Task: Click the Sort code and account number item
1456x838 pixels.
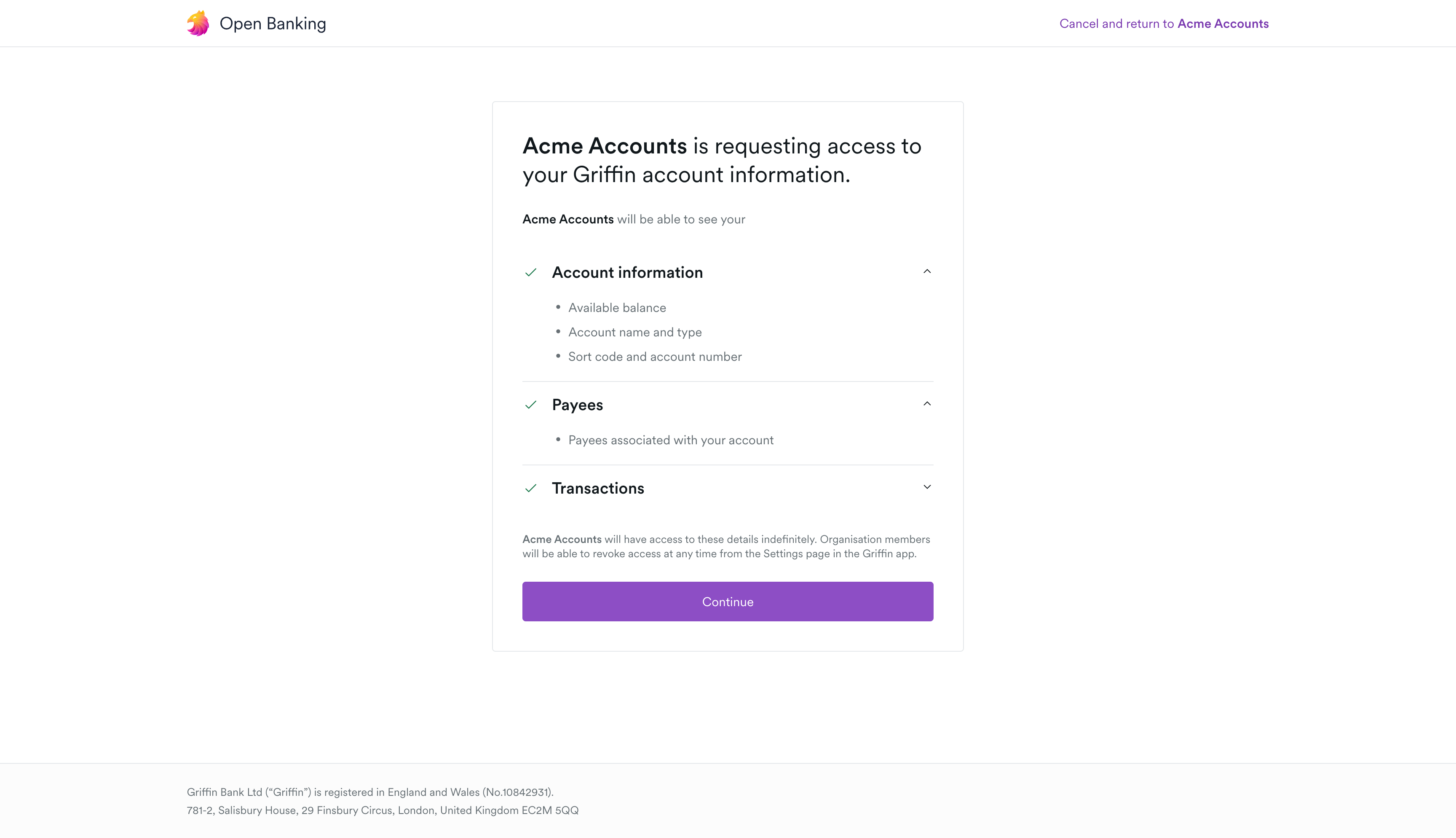Action: pyautogui.click(x=655, y=357)
